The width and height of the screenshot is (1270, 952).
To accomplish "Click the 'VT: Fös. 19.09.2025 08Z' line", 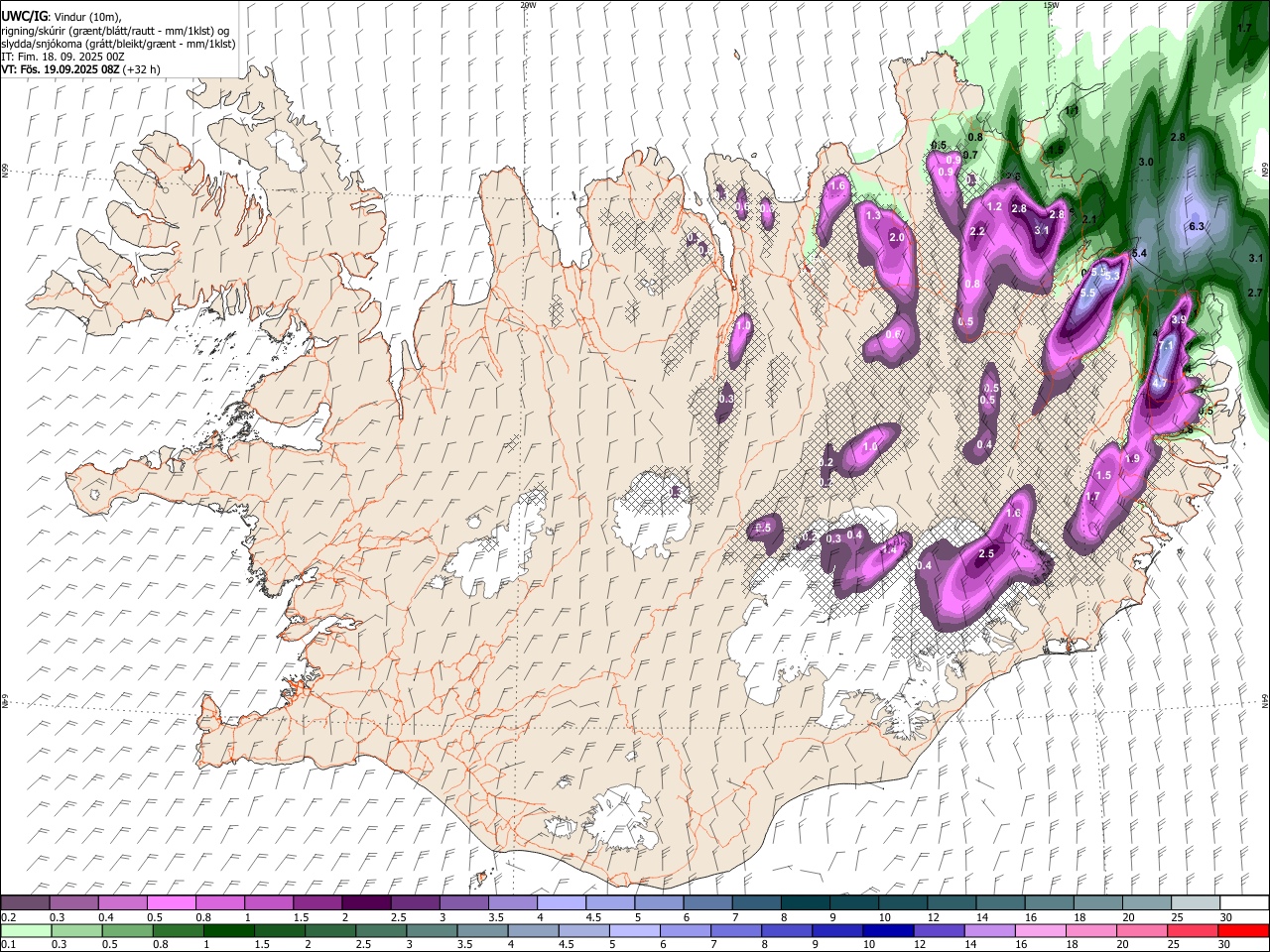I will point(60,69).
